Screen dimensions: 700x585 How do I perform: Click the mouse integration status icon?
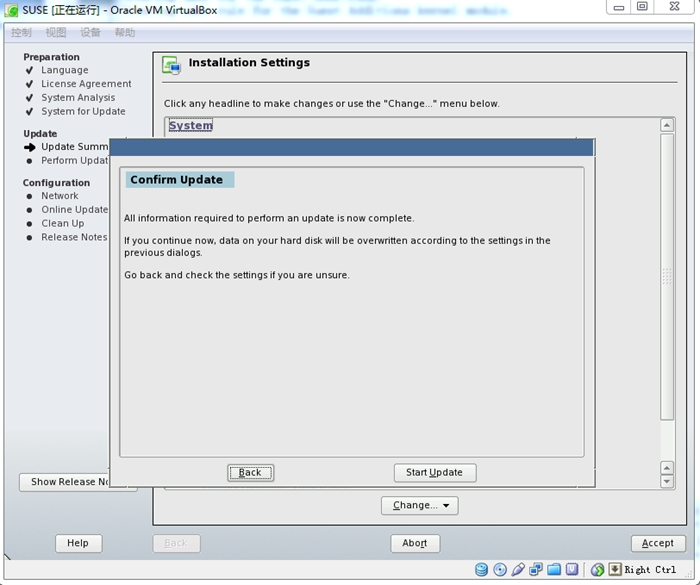click(x=597, y=569)
